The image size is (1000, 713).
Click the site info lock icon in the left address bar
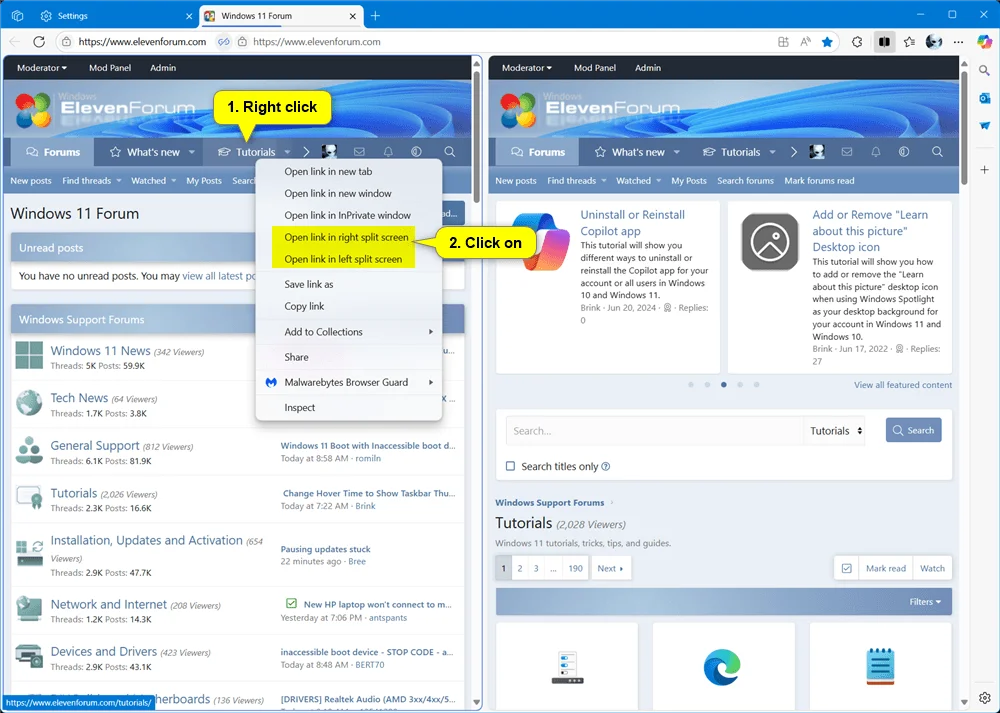66,42
